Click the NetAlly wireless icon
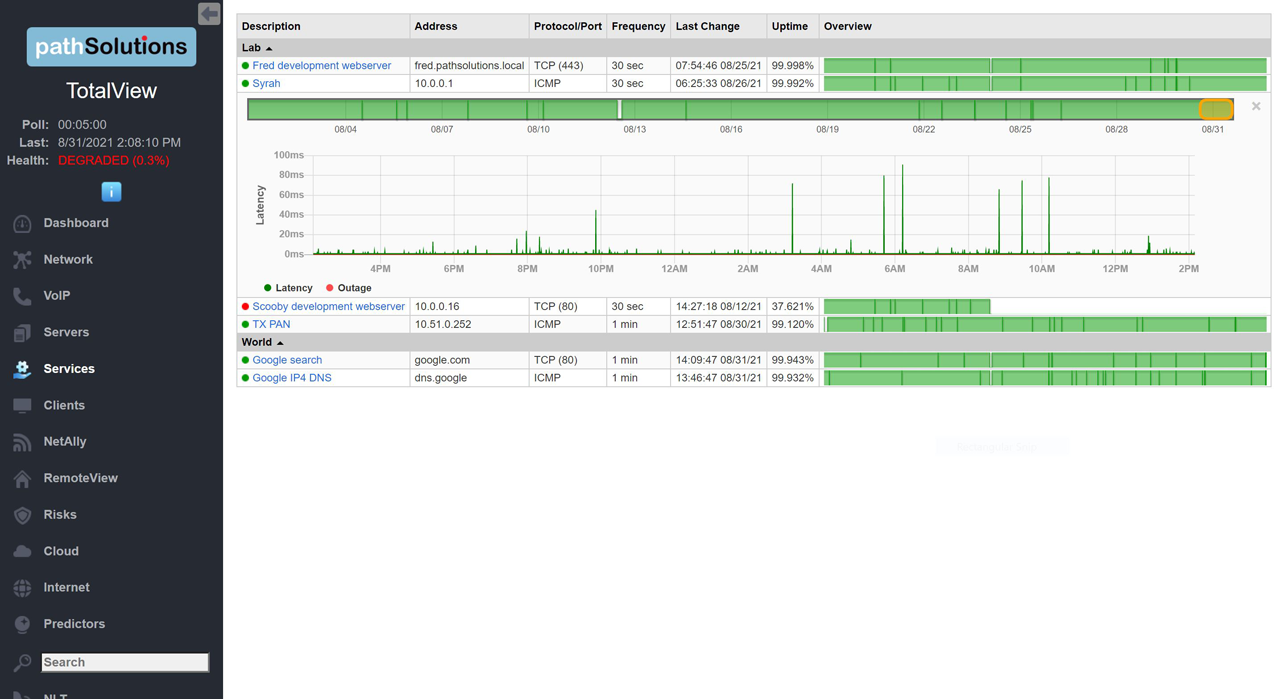Viewport: 1280px width, 699px height. click(x=22, y=442)
